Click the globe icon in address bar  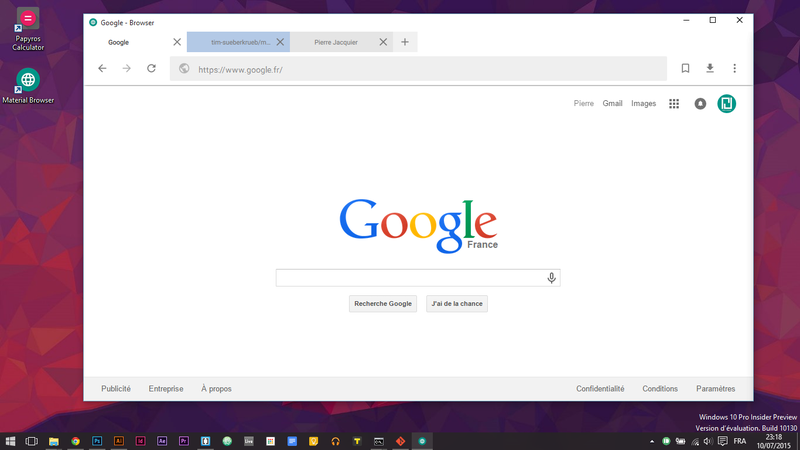point(184,68)
